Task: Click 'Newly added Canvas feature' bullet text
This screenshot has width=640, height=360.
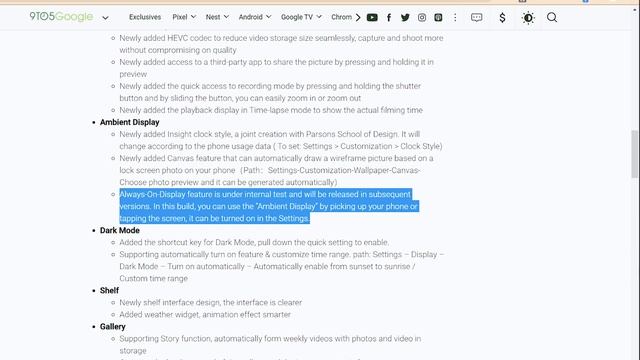Action: (276, 170)
